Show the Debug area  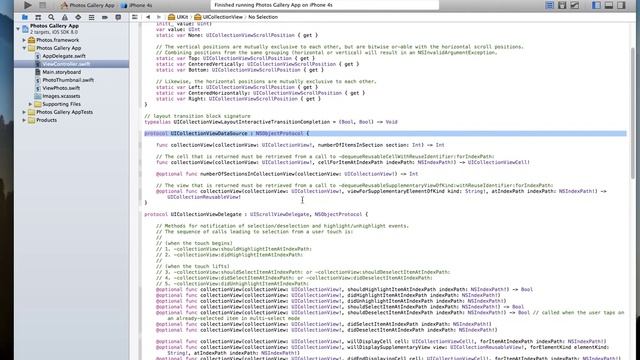coord(609,5)
